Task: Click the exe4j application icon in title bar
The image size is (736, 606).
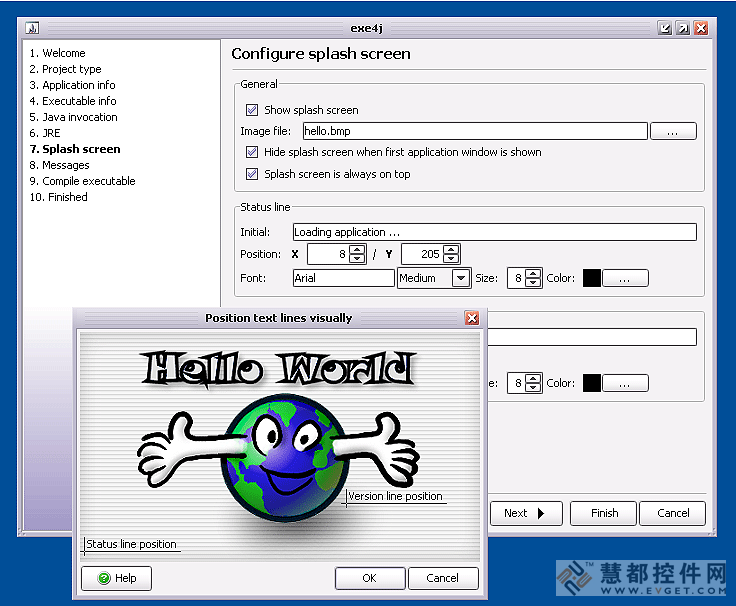Action: tap(32, 28)
